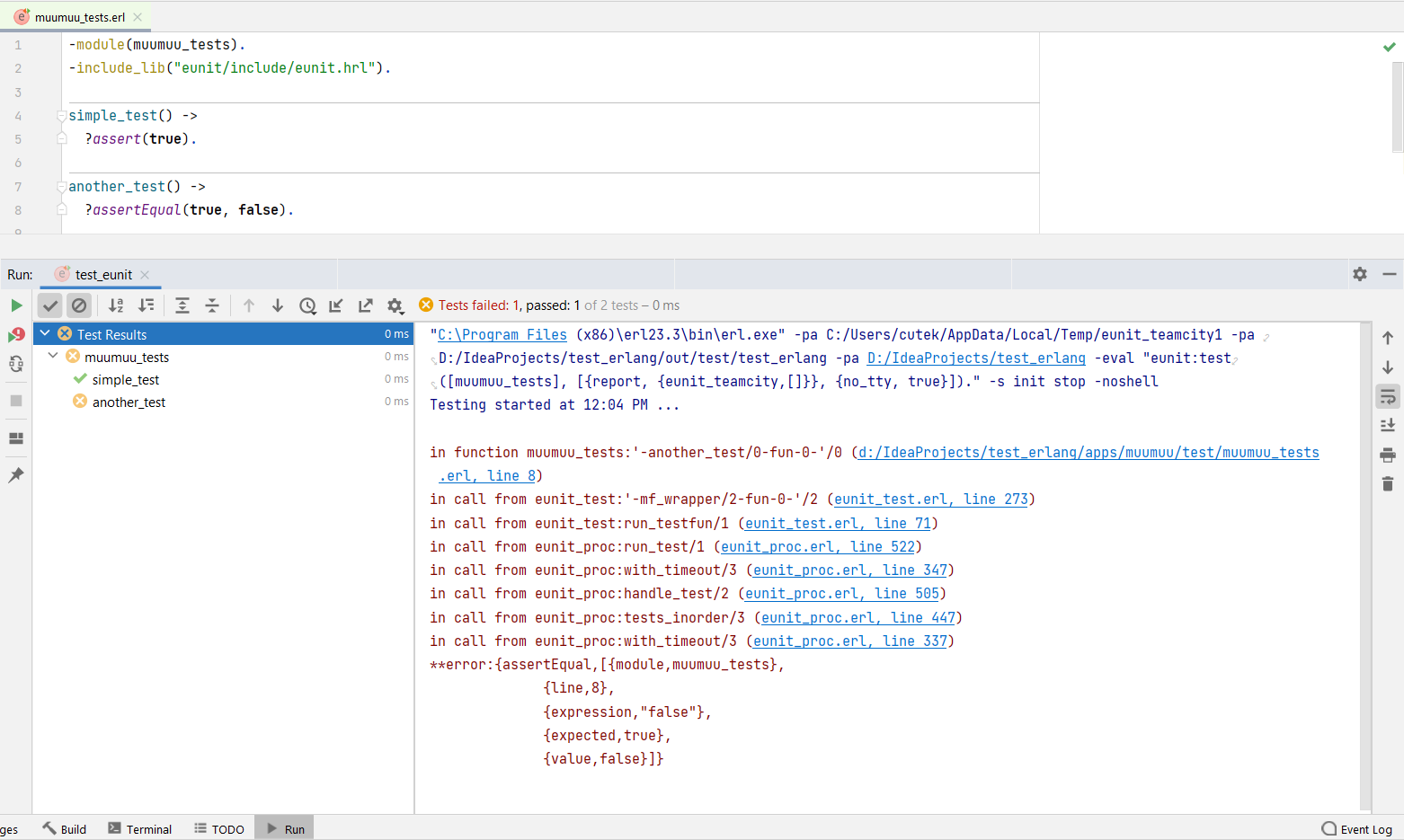Viewport: 1404px width, 840px height.
Task: Toggle Show Passed tests checkmark
Action: click(50, 305)
